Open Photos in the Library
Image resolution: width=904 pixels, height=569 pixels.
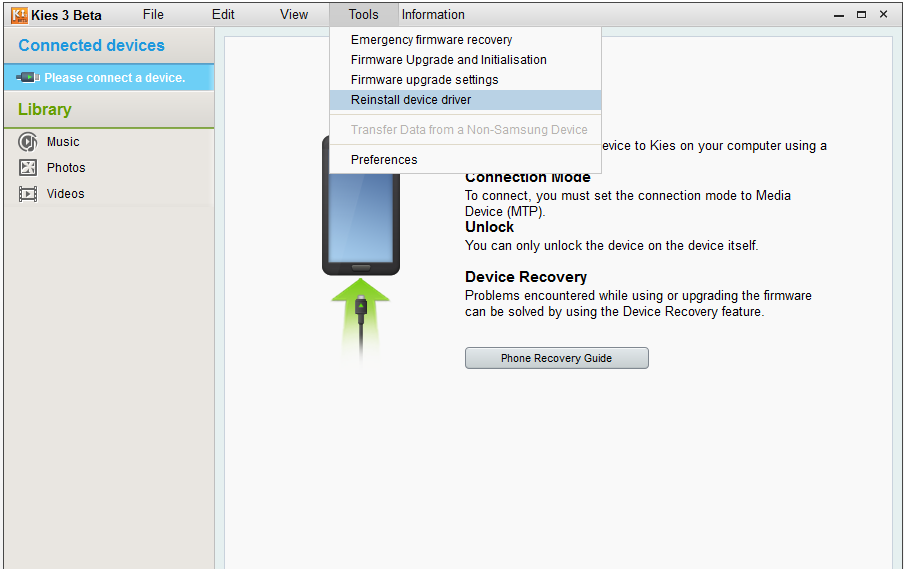click(66, 168)
